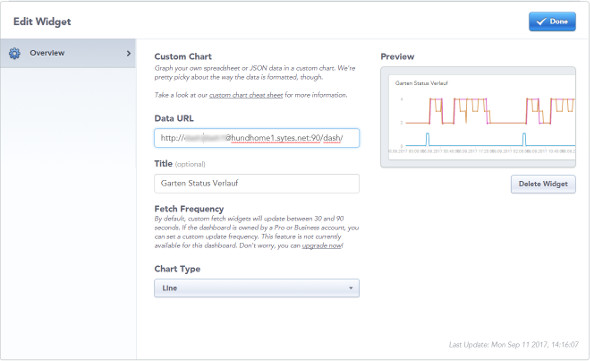The width and height of the screenshot is (590, 361).
Task: Click the Garten Status Verlauf chart title
Action: pos(421,83)
